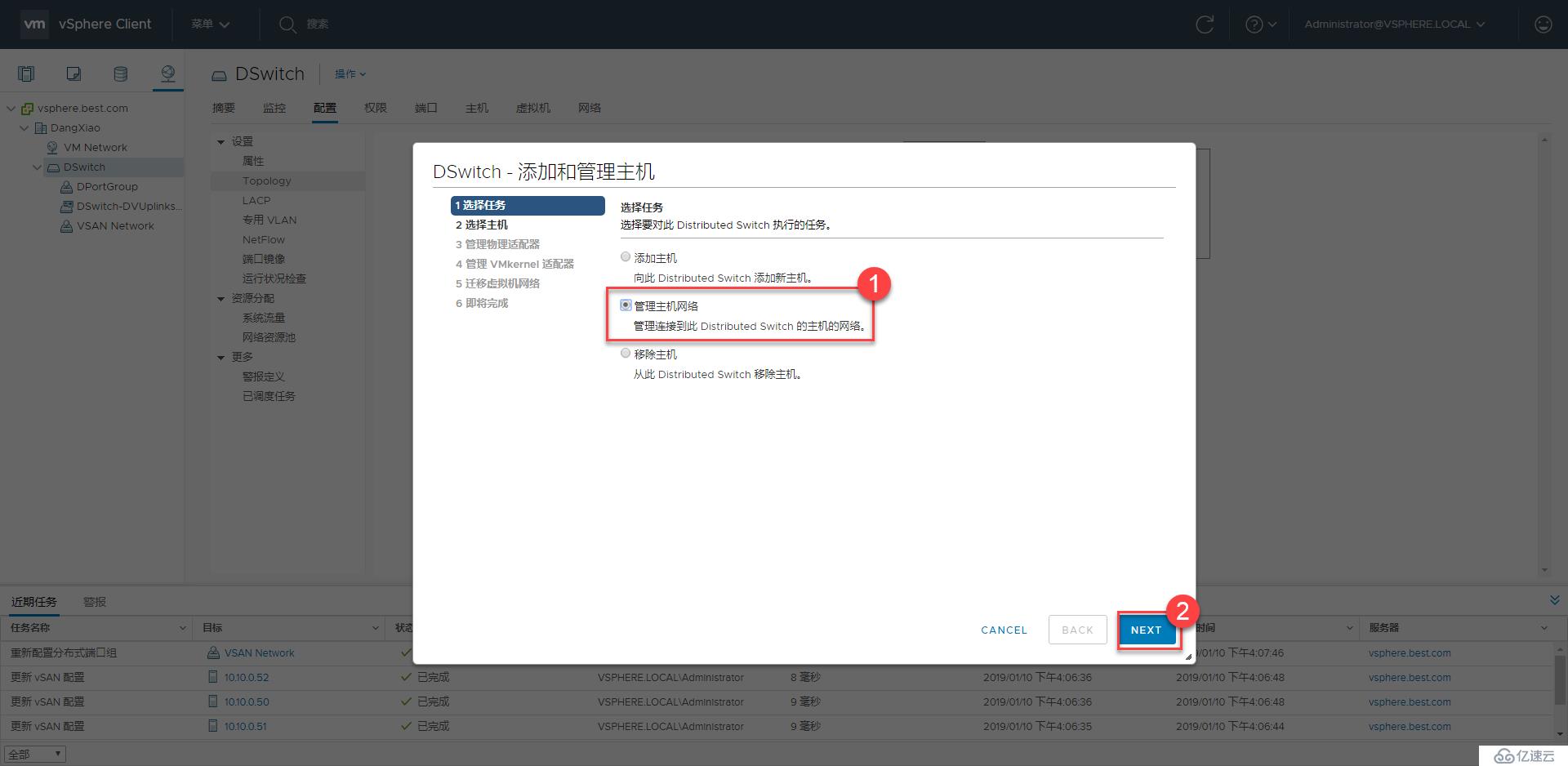Viewport: 1568px width, 766px height.
Task: Switch to the 摘要 tab
Action: click(223, 108)
